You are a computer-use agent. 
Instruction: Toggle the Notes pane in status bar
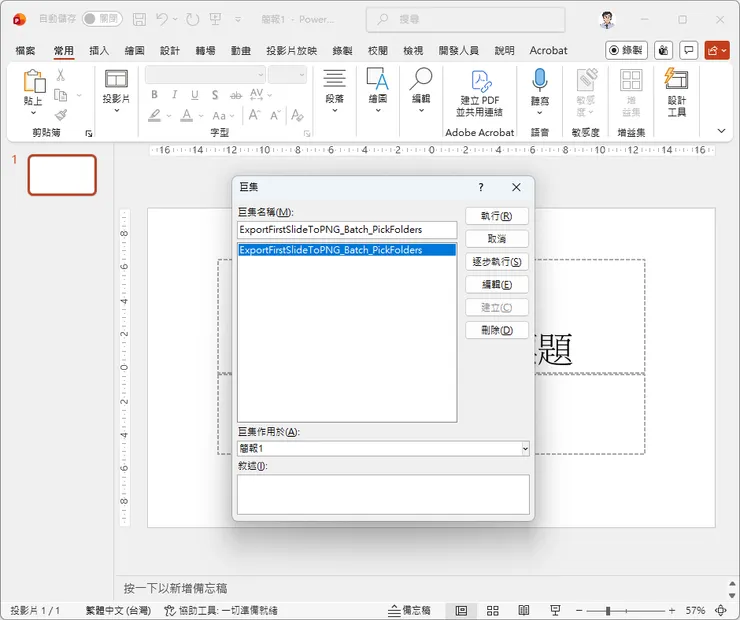pos(409,611)
